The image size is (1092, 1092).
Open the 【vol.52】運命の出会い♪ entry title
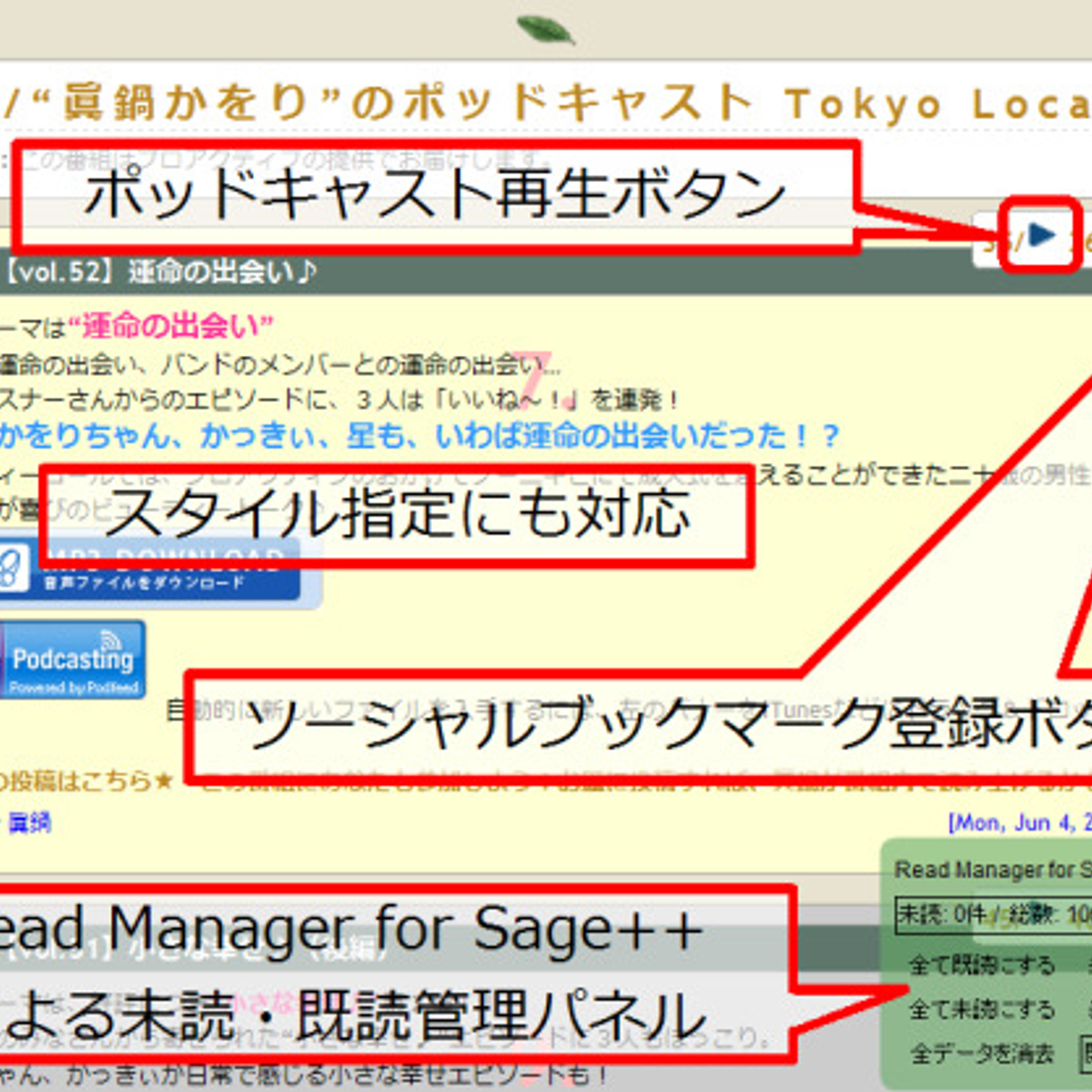pos(159,271)
